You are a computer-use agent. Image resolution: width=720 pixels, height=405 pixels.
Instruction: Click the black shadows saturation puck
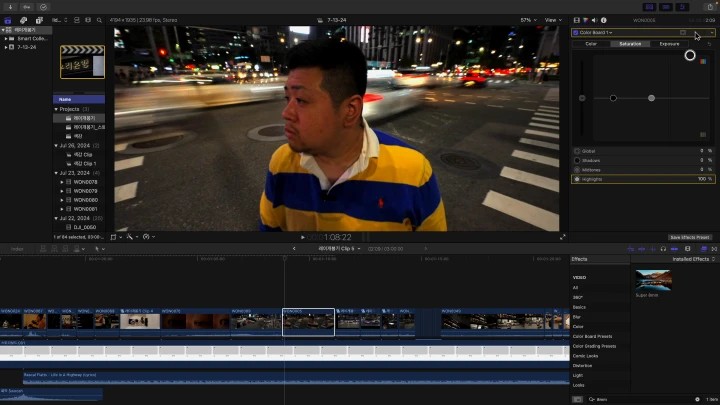tap(613, 98)
